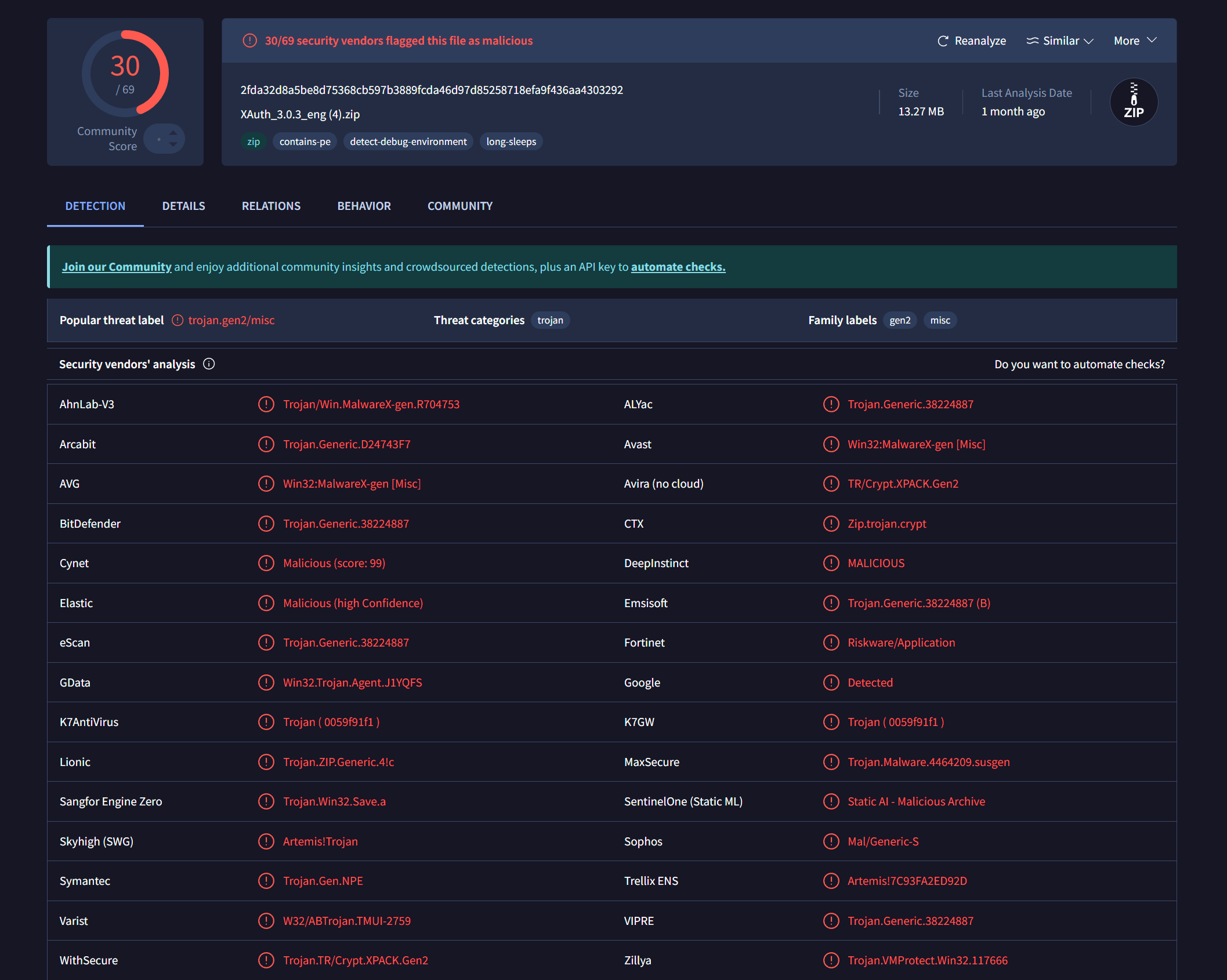This screenshot has height=980, width=1227.
Task: Click the malicious alert icon in header banner
Action: pyautogui.click(x=249, y=41)
